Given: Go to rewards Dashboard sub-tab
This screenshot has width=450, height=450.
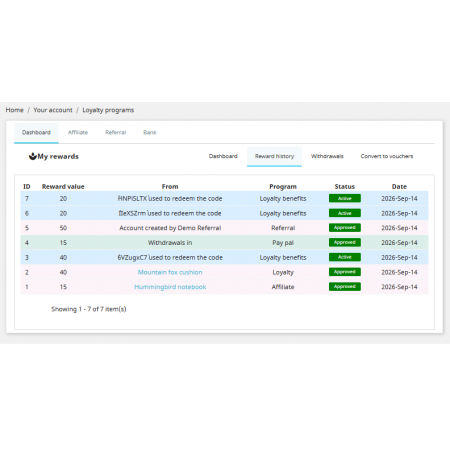Looking at the screenshot, I should click(223, 156).
